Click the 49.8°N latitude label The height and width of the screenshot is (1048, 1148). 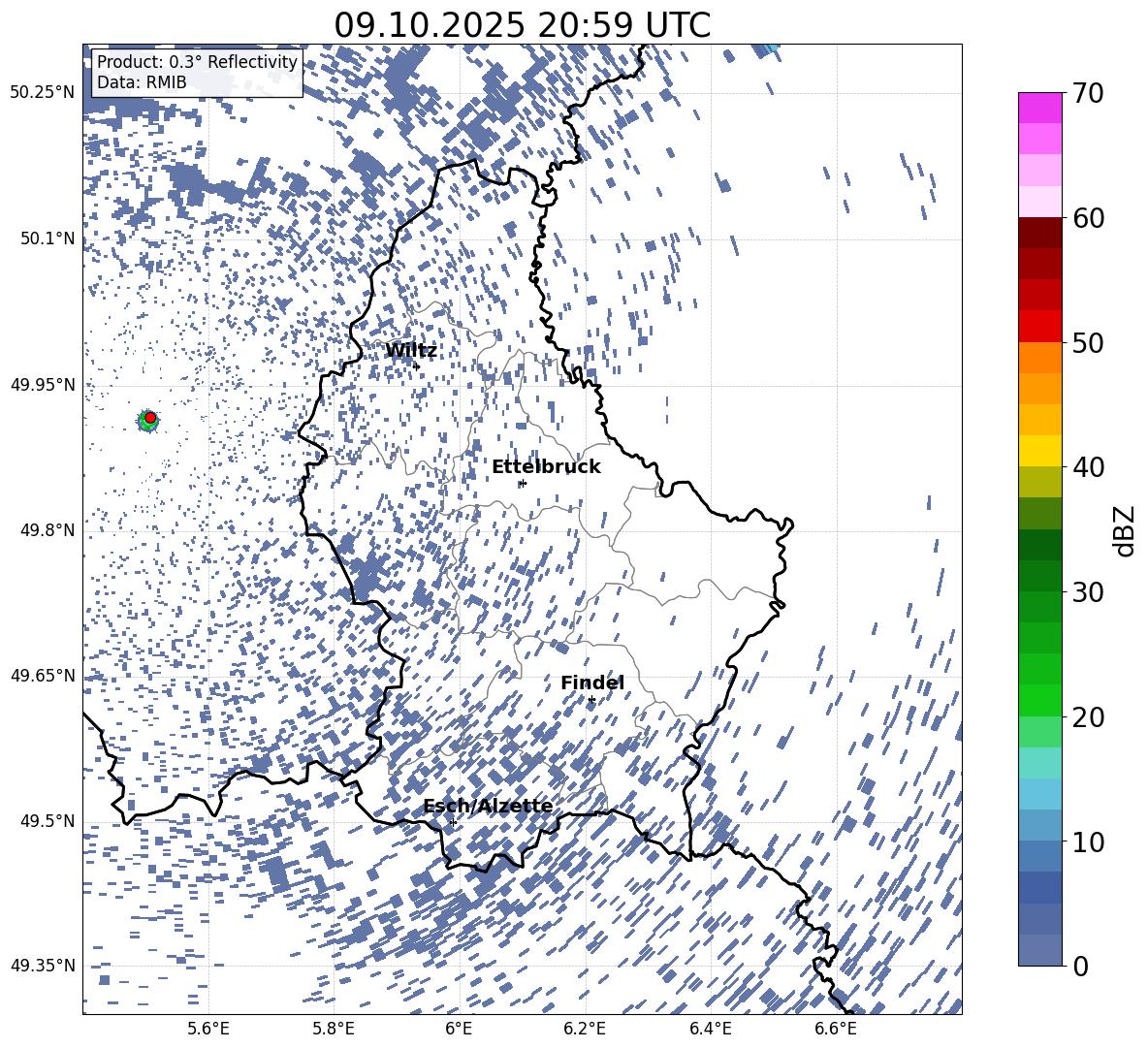tap(48, 530)
